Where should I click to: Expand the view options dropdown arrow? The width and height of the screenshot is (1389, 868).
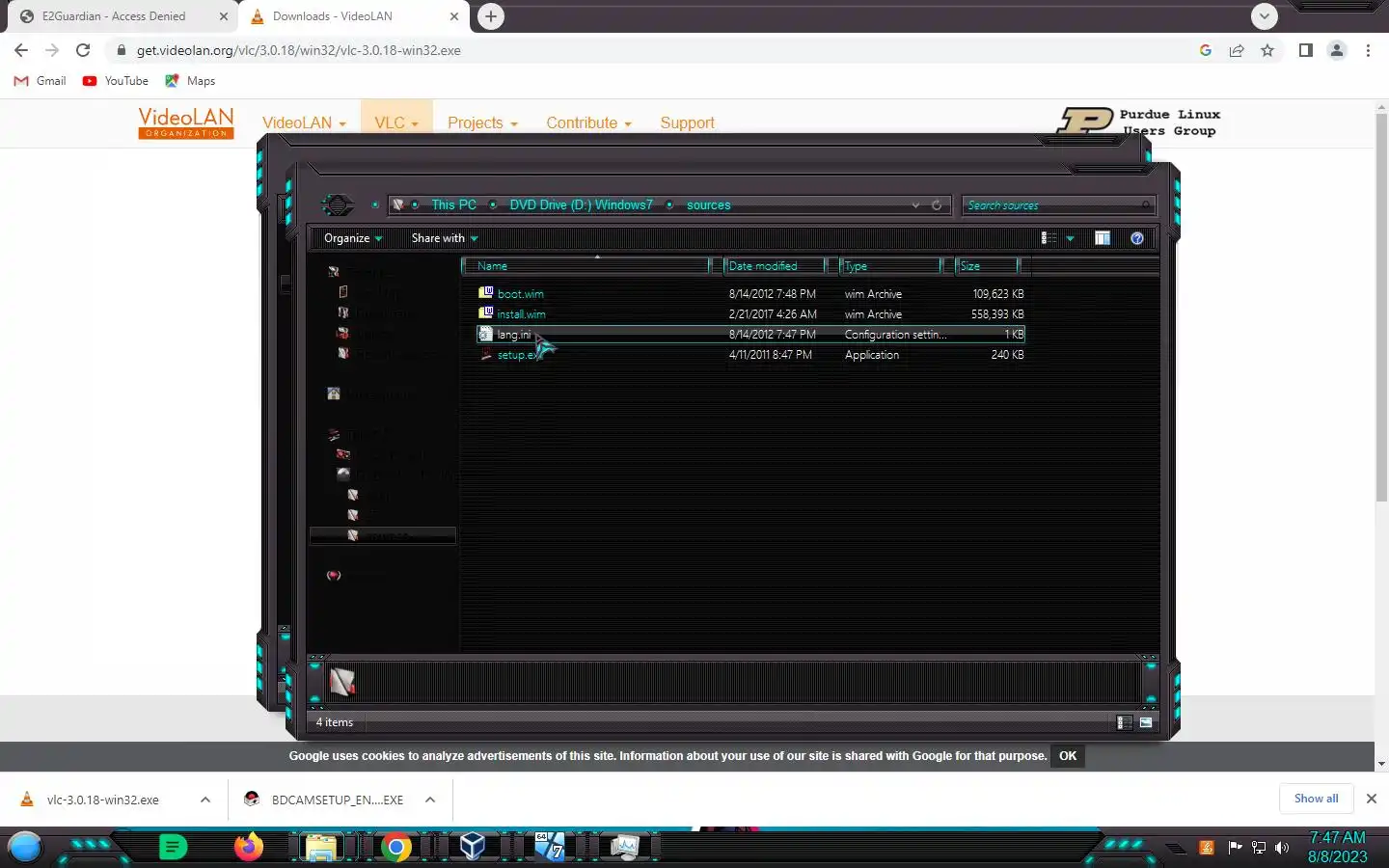pyautogui.click(x=1070, y=238)
